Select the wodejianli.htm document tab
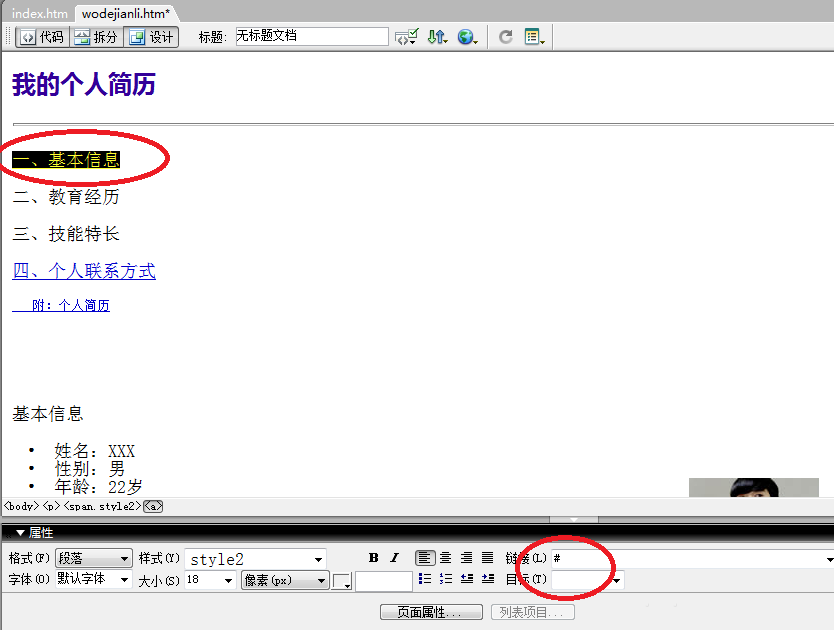This screenshot has height=630, width=834. click(x=126, y=13)
